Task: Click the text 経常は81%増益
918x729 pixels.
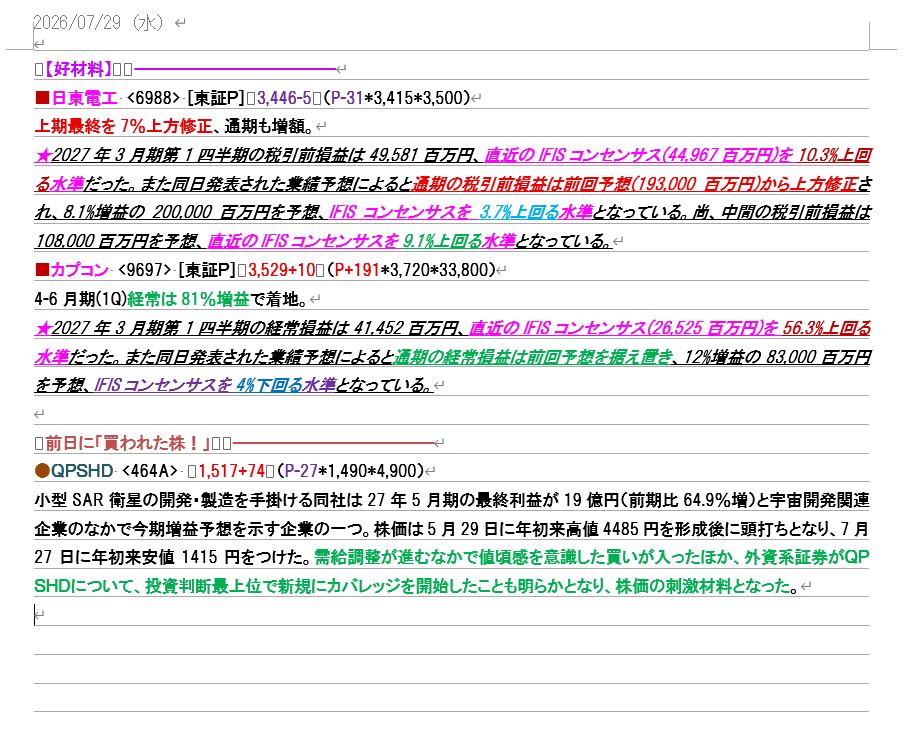Action: [189, 299]
